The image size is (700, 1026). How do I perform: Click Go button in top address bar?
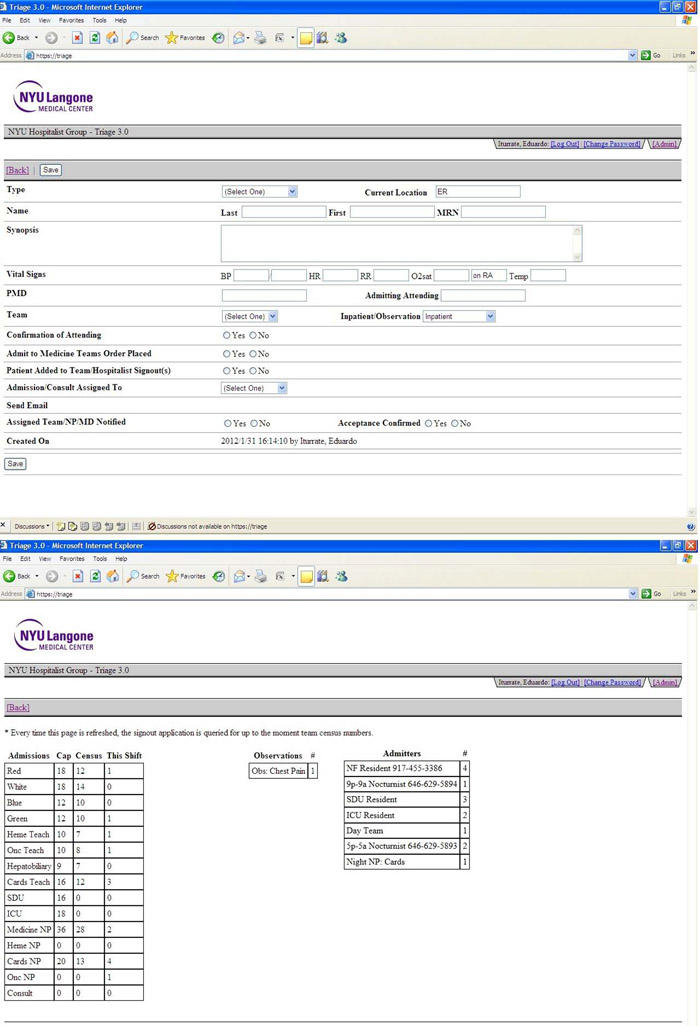point(651,56)
